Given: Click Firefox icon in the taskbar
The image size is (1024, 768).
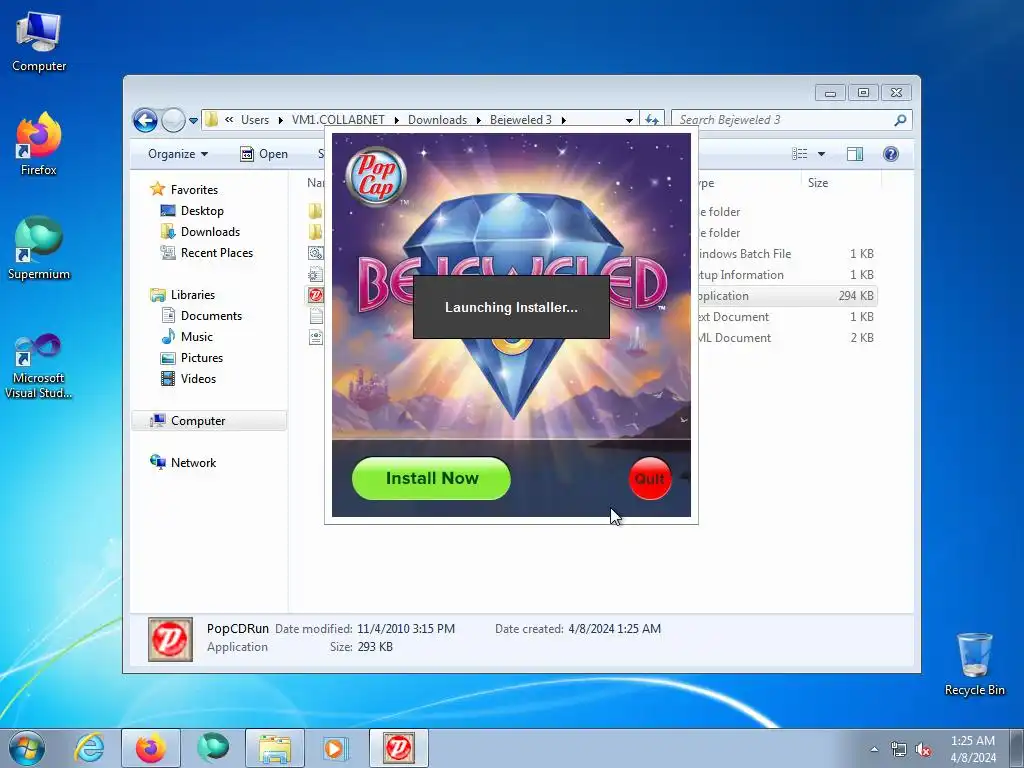Looking at the screenshot, I should [150, 748].
